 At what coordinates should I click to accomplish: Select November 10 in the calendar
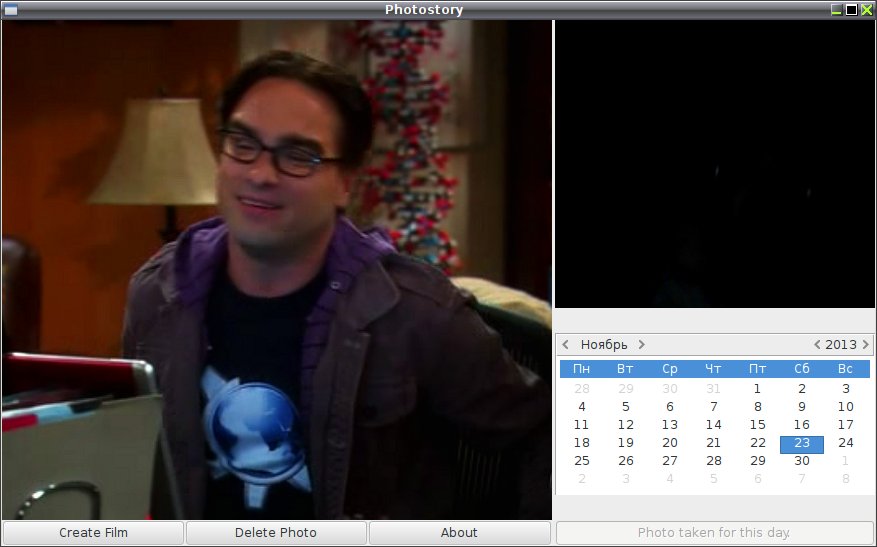coord(846,407)
